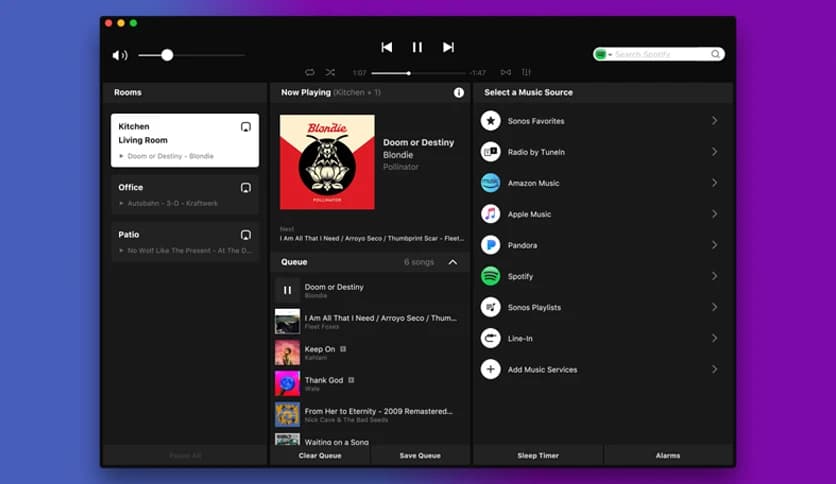Open the Sonos Favorites star icon
This screenshot has width=836, height=484.
pos(491,121)
